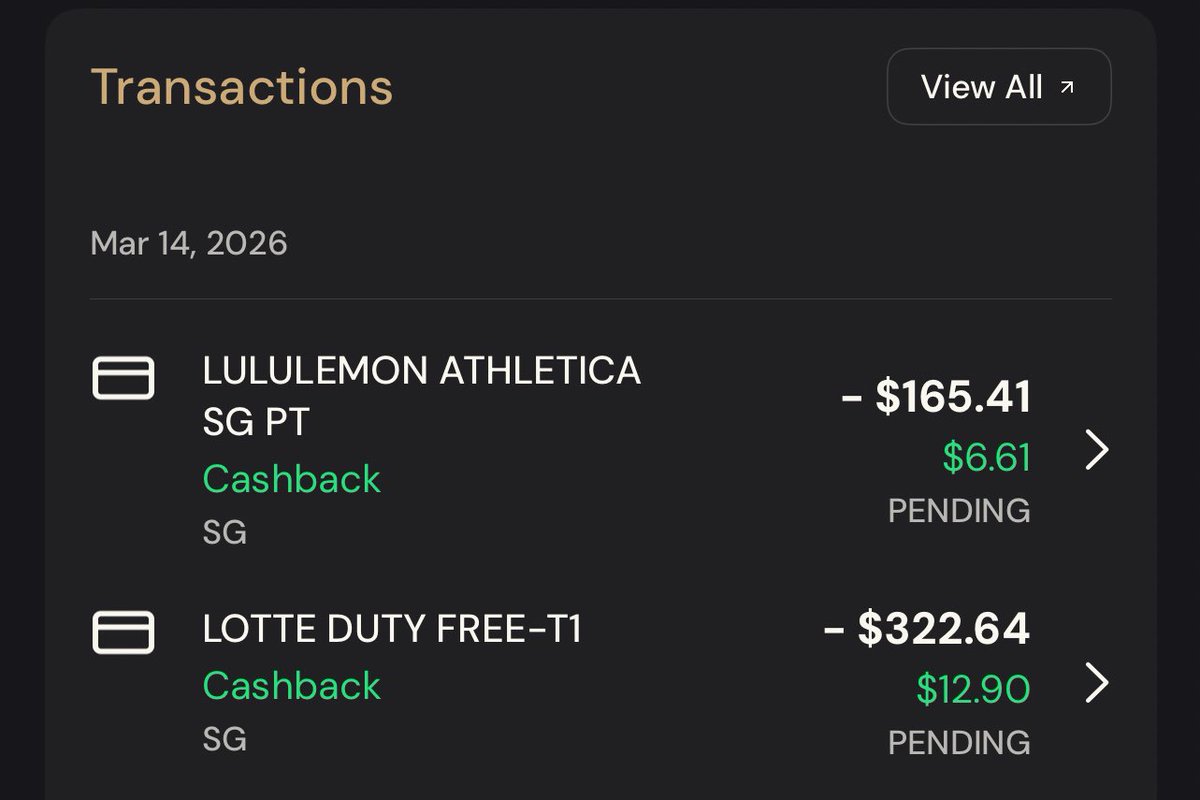Open the LOTTE DUTY FREE-T1 transaction name
The image size is (1200, 800).
coord(392,630)
